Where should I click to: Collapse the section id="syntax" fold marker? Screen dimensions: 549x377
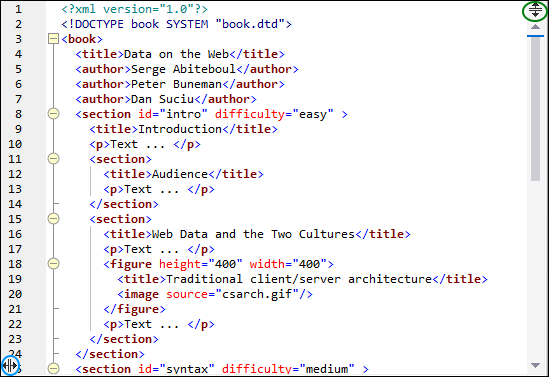(x=53, y=369)
